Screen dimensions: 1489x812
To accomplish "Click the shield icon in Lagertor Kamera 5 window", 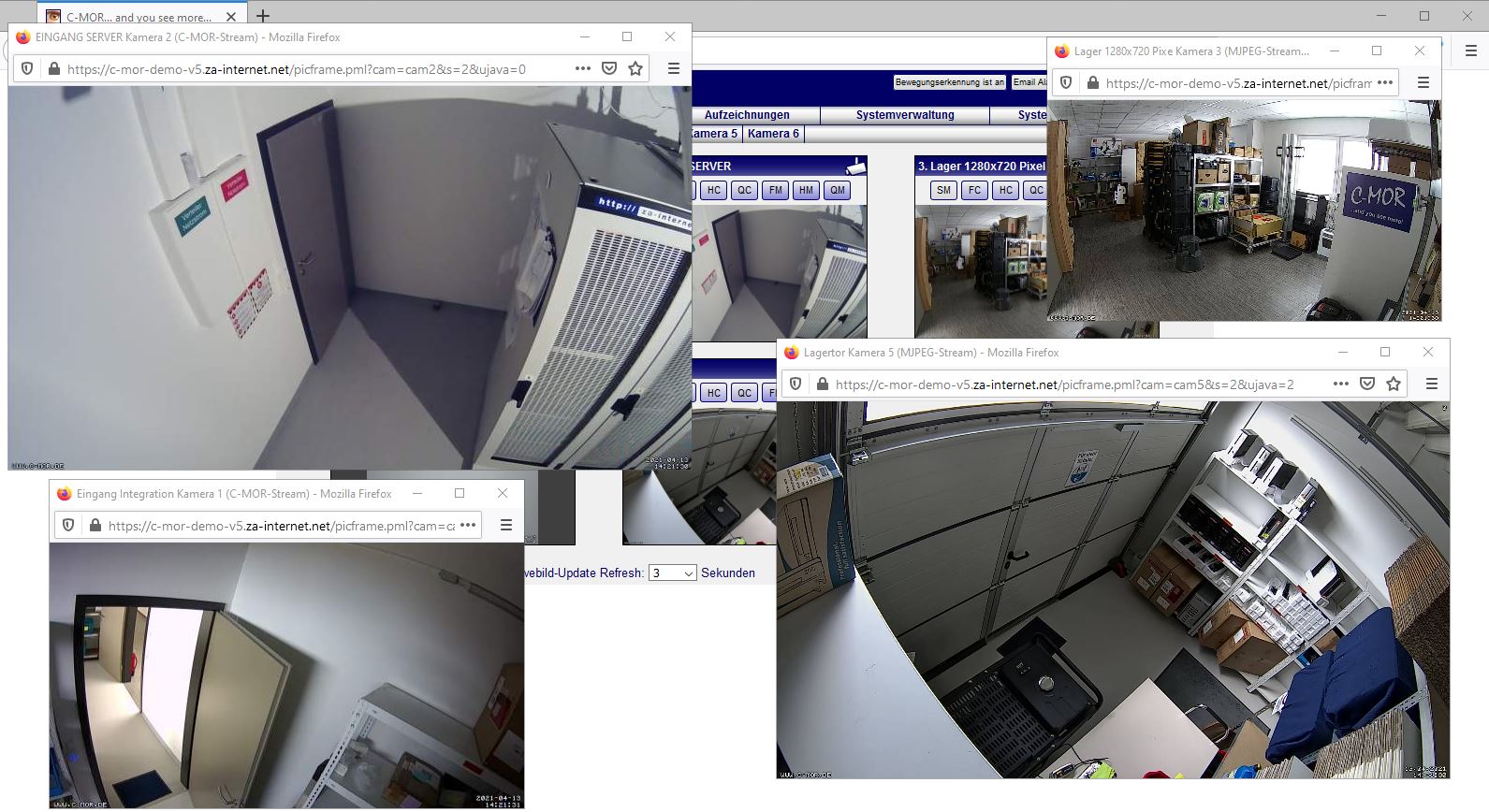I will [x=796, y=384].
